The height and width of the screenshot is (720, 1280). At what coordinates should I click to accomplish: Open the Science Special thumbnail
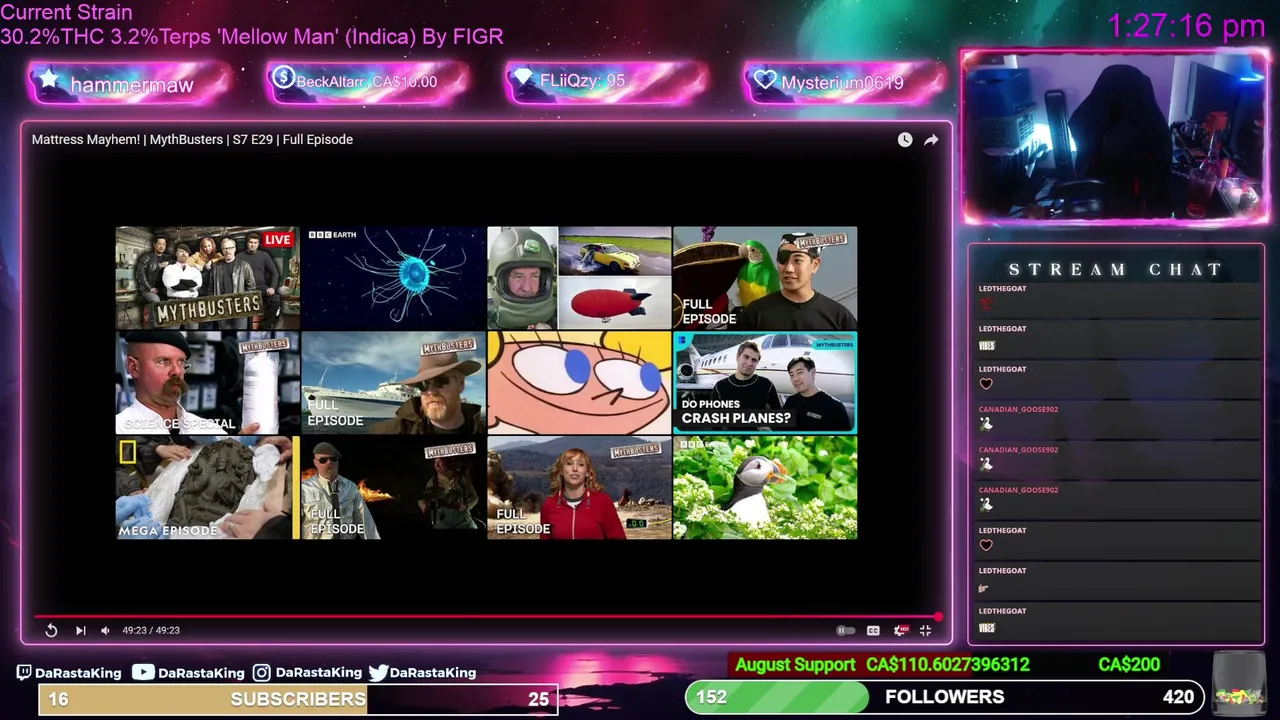click(207, 383)
